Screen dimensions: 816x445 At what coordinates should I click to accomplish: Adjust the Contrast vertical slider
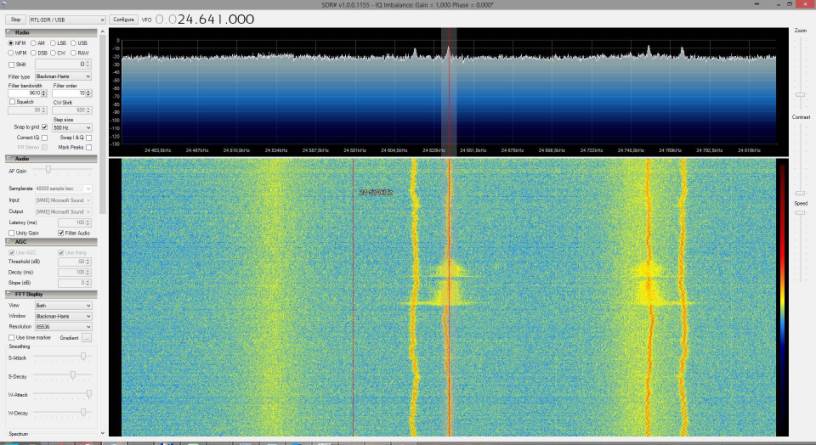(x=800, y=193)
